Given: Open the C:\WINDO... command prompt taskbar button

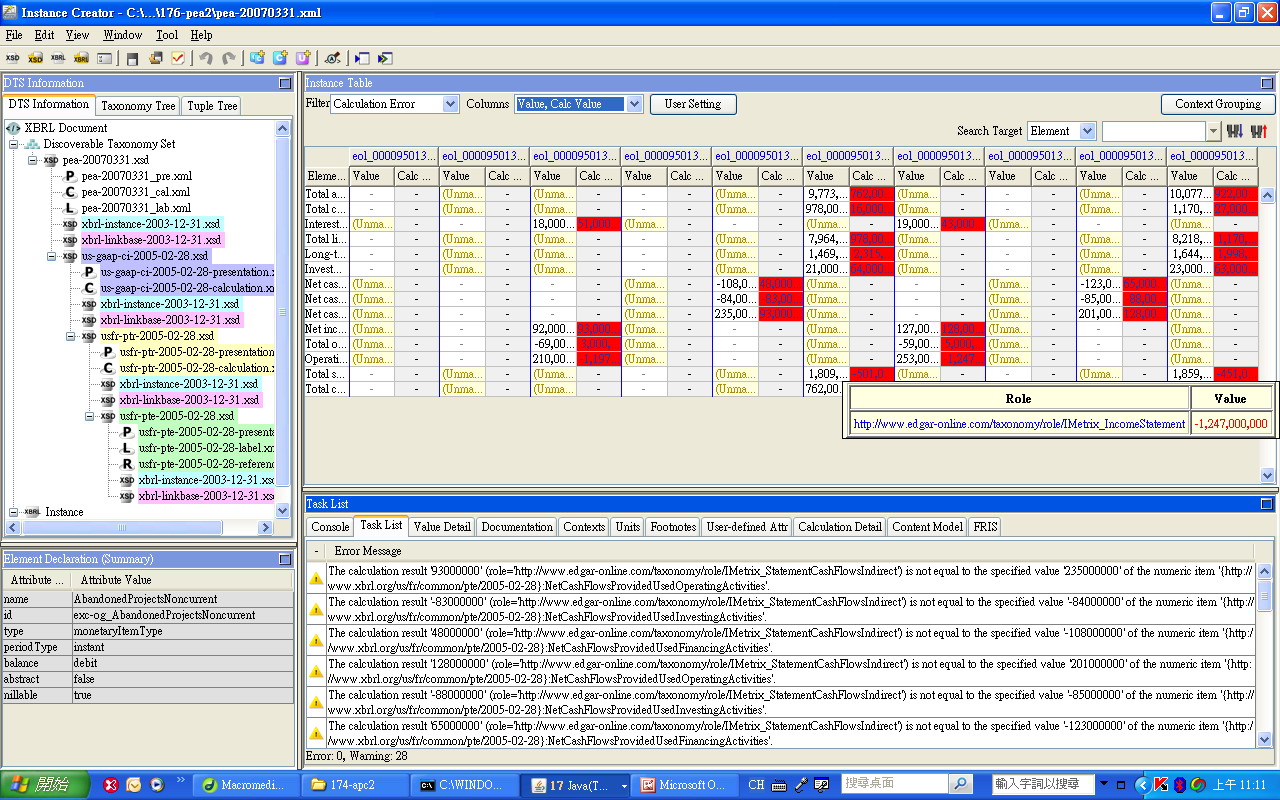Looking at the screenshot, I should point(463,785).
